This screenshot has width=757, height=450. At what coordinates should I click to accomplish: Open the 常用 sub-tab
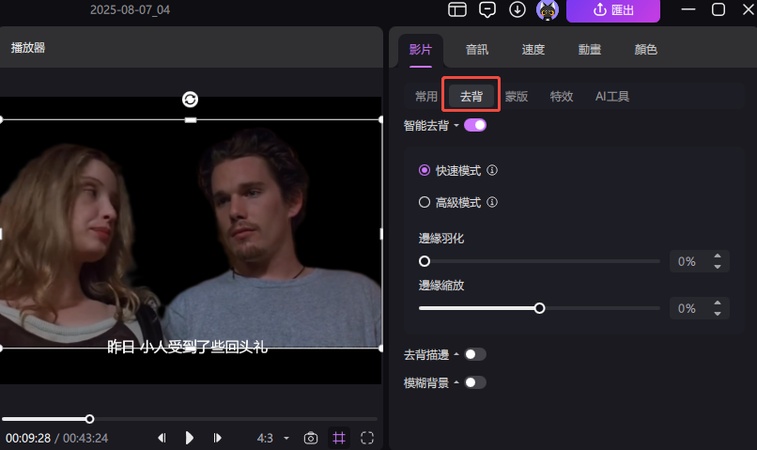coord(426,97)
